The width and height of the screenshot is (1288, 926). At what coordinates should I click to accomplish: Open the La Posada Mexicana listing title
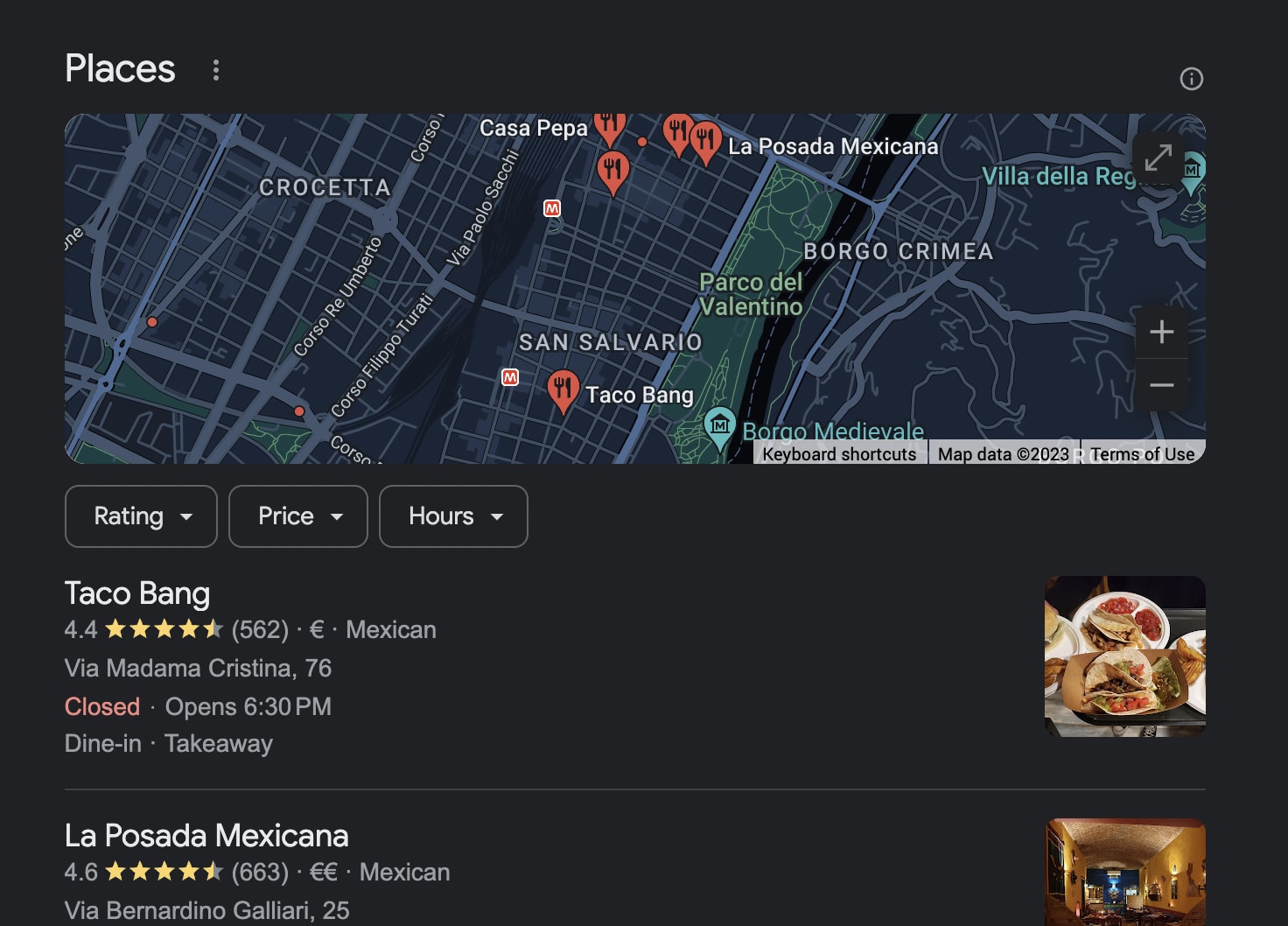pyautogui.click(x=206, y=836)
